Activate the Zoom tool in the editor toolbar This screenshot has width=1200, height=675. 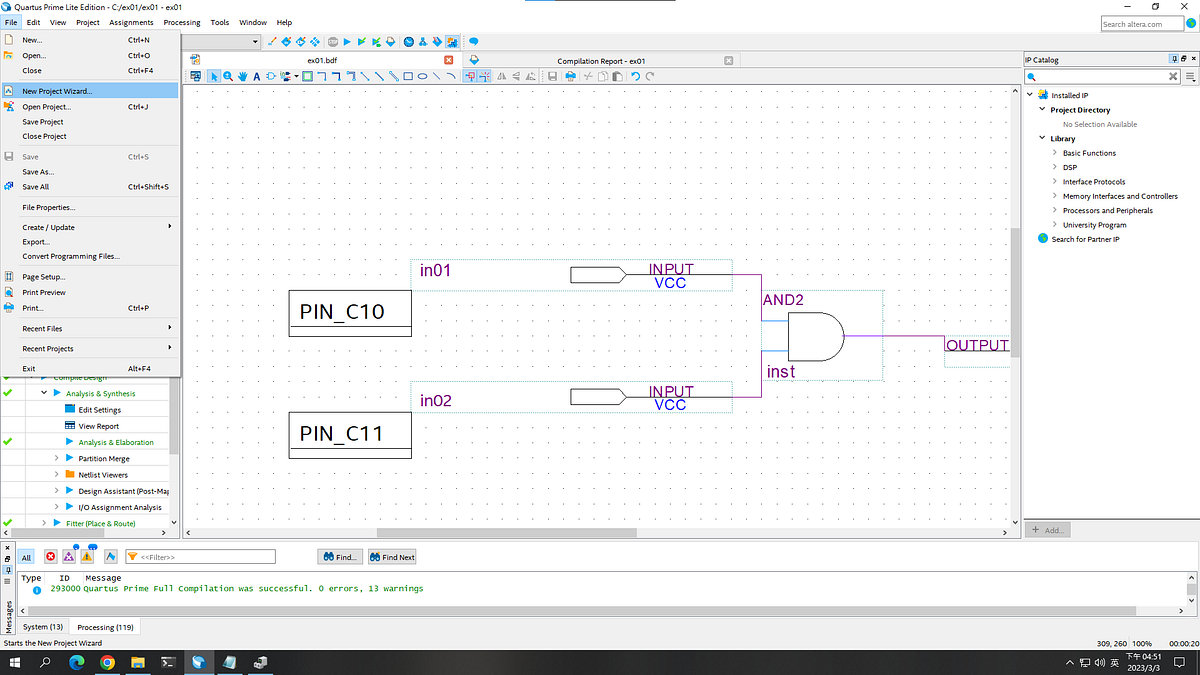(x=227, y=76)
